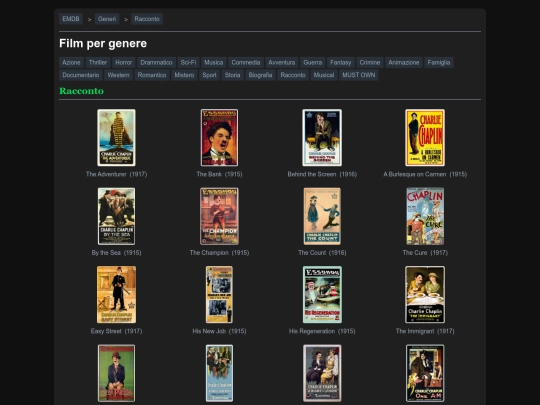Image resolution: width=540 pixels, height=405 pixels.
Task: Pick the Commedia genre tag
Action: pyautogui.click(x=246, y=62)
